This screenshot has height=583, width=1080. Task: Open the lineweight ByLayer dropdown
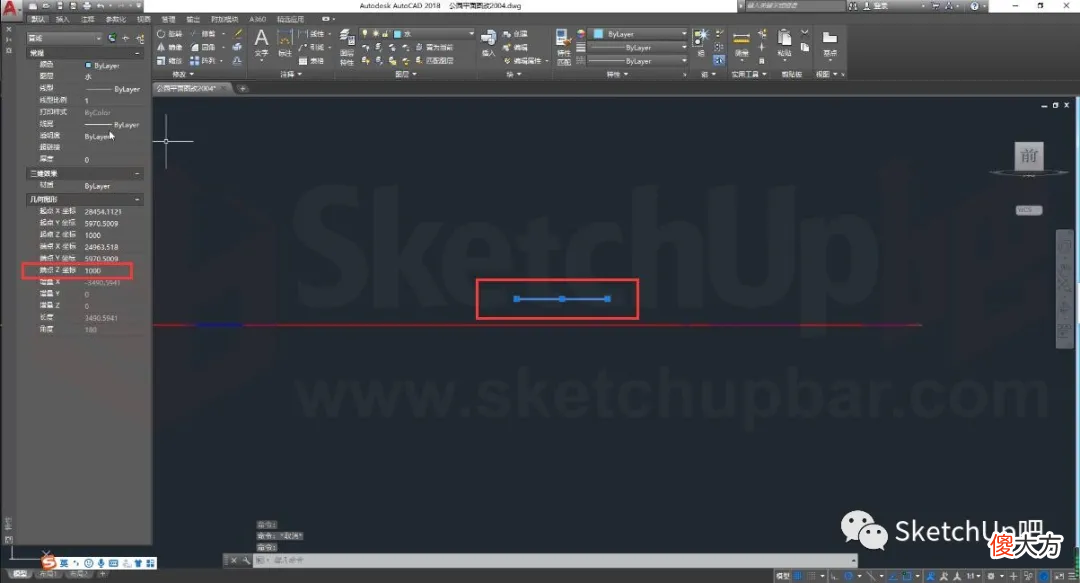click(639, 48)
